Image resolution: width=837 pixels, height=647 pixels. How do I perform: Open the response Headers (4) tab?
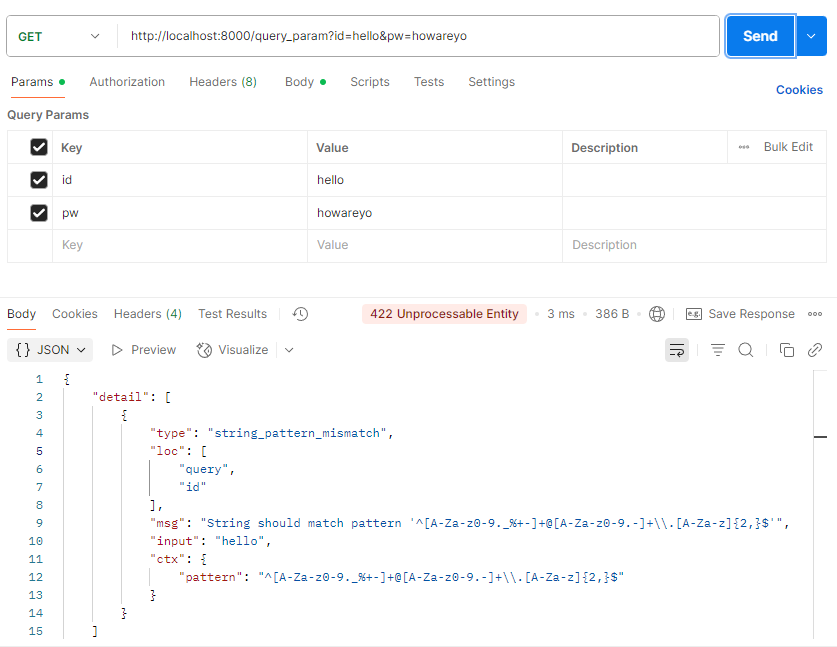click(148, 314)
